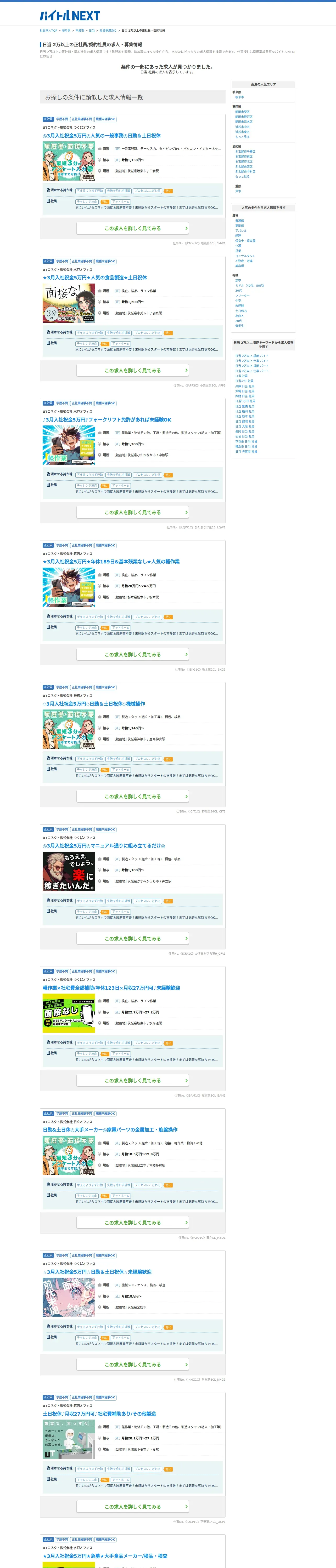The image size is (336, 1568).
Task: Open マニュアル通りに組み立てるだけ job title
Action: (104, 845)
